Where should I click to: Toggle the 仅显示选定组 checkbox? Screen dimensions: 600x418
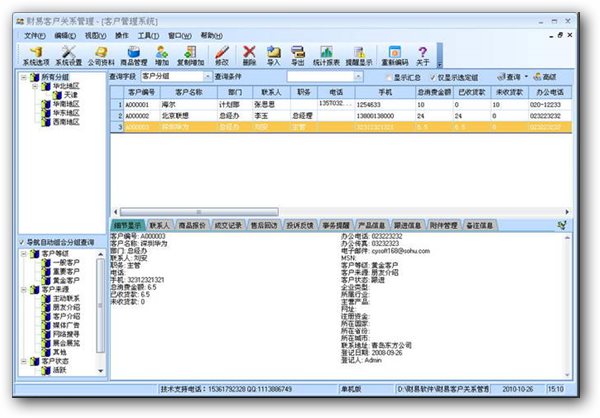coord(433,78)
